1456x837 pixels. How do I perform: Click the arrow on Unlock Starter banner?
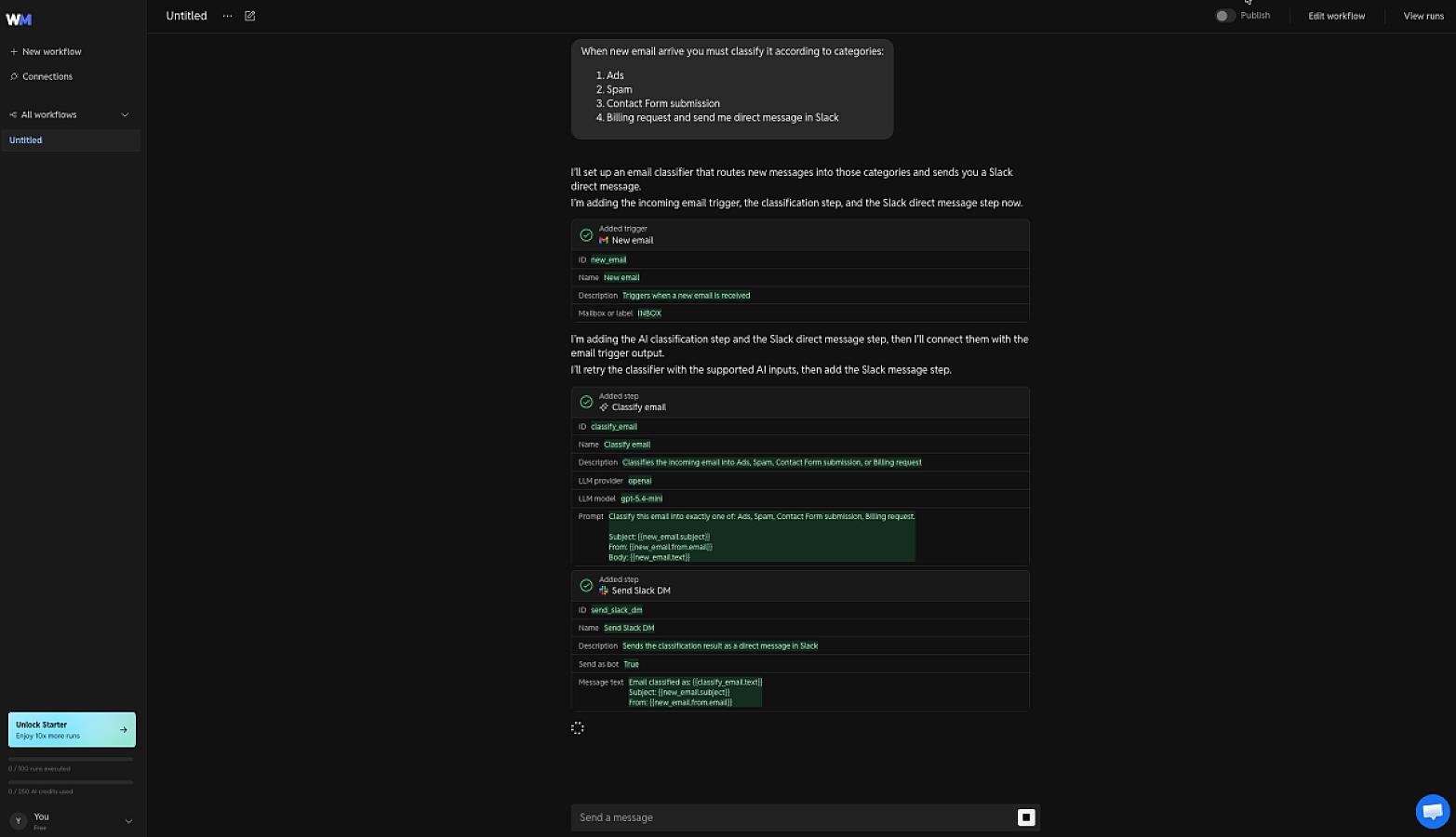point(124,730)
